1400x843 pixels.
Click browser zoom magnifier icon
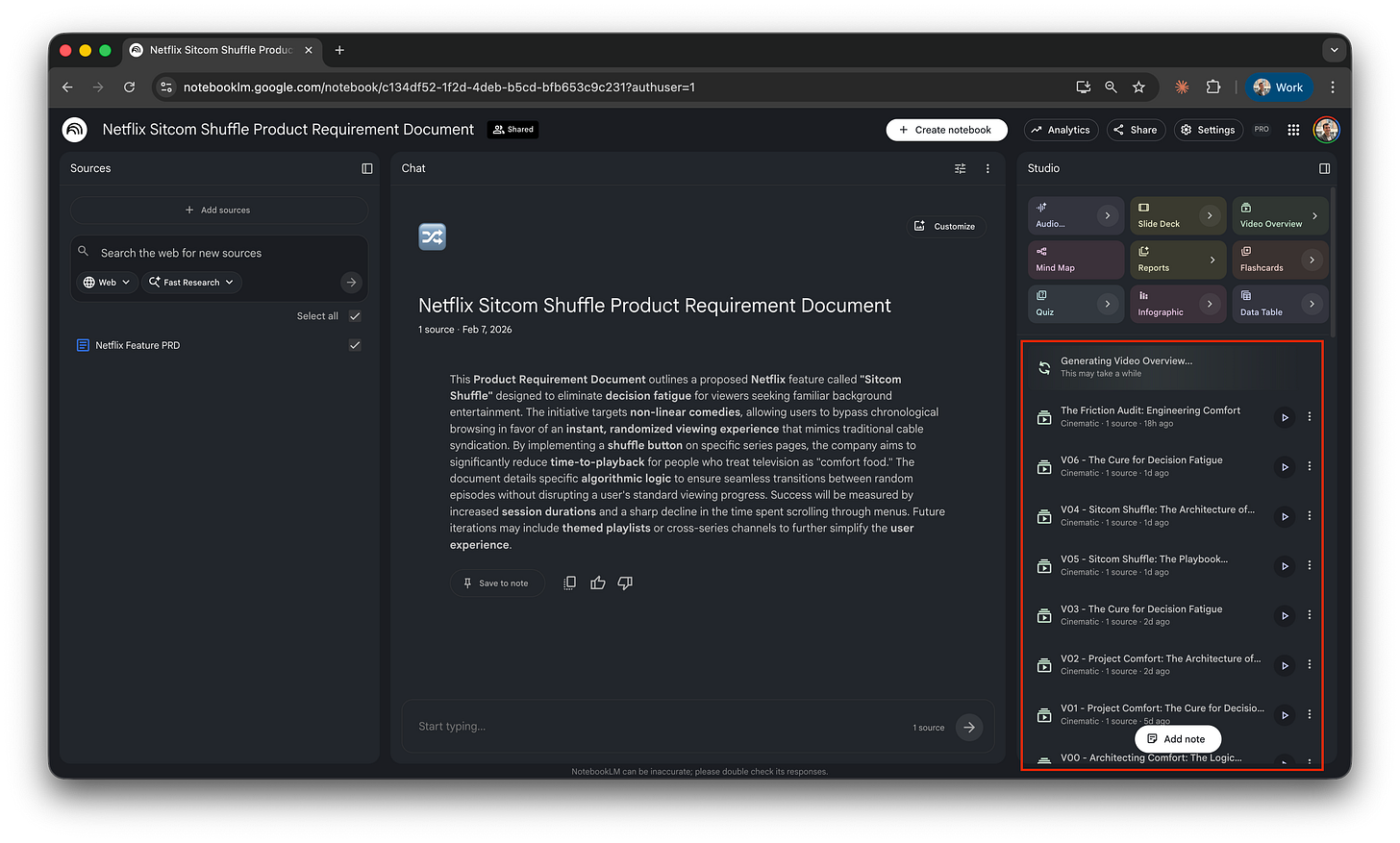tap(1111, 87)
